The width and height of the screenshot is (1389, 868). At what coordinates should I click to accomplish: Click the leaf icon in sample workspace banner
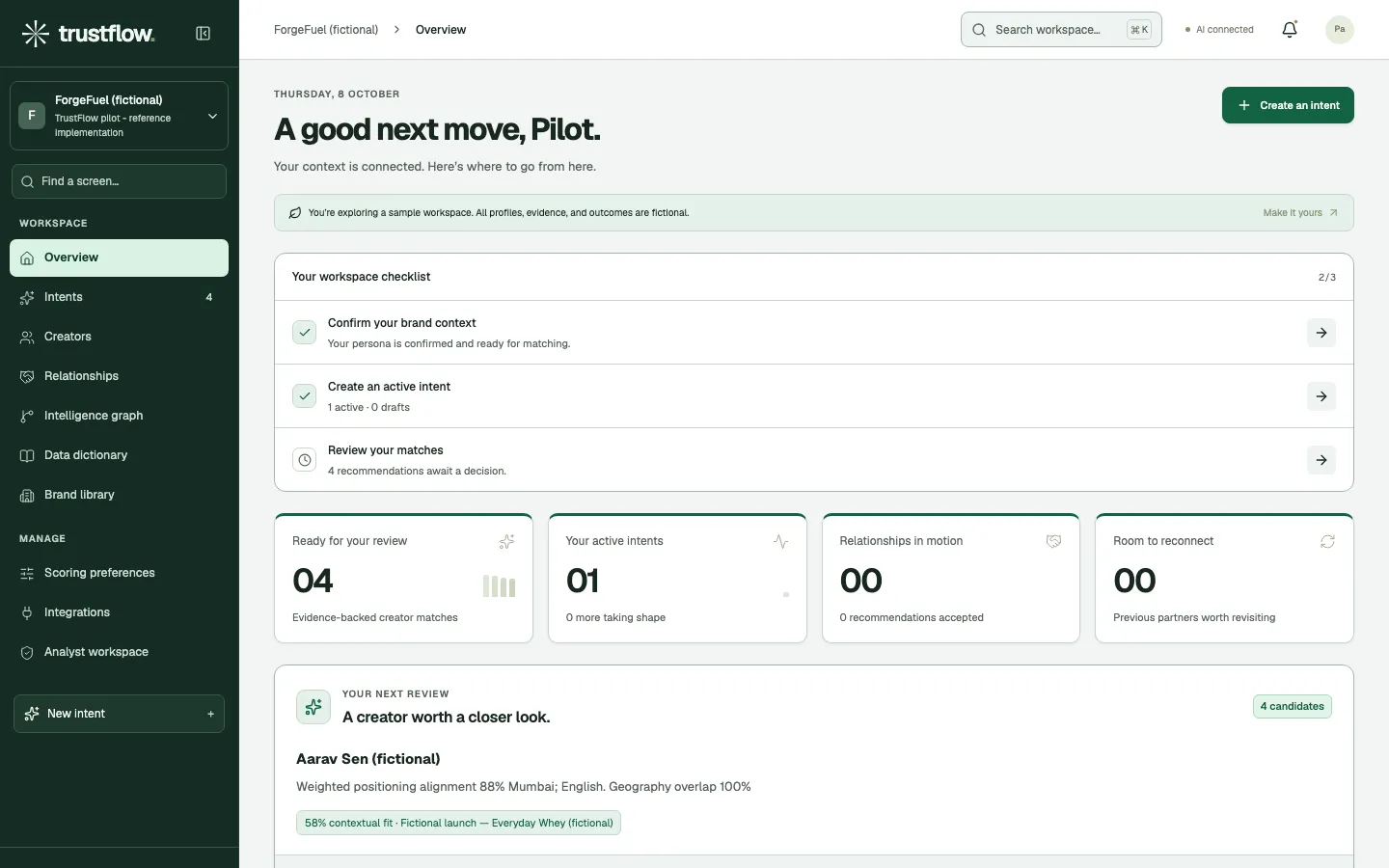point(295,213)
